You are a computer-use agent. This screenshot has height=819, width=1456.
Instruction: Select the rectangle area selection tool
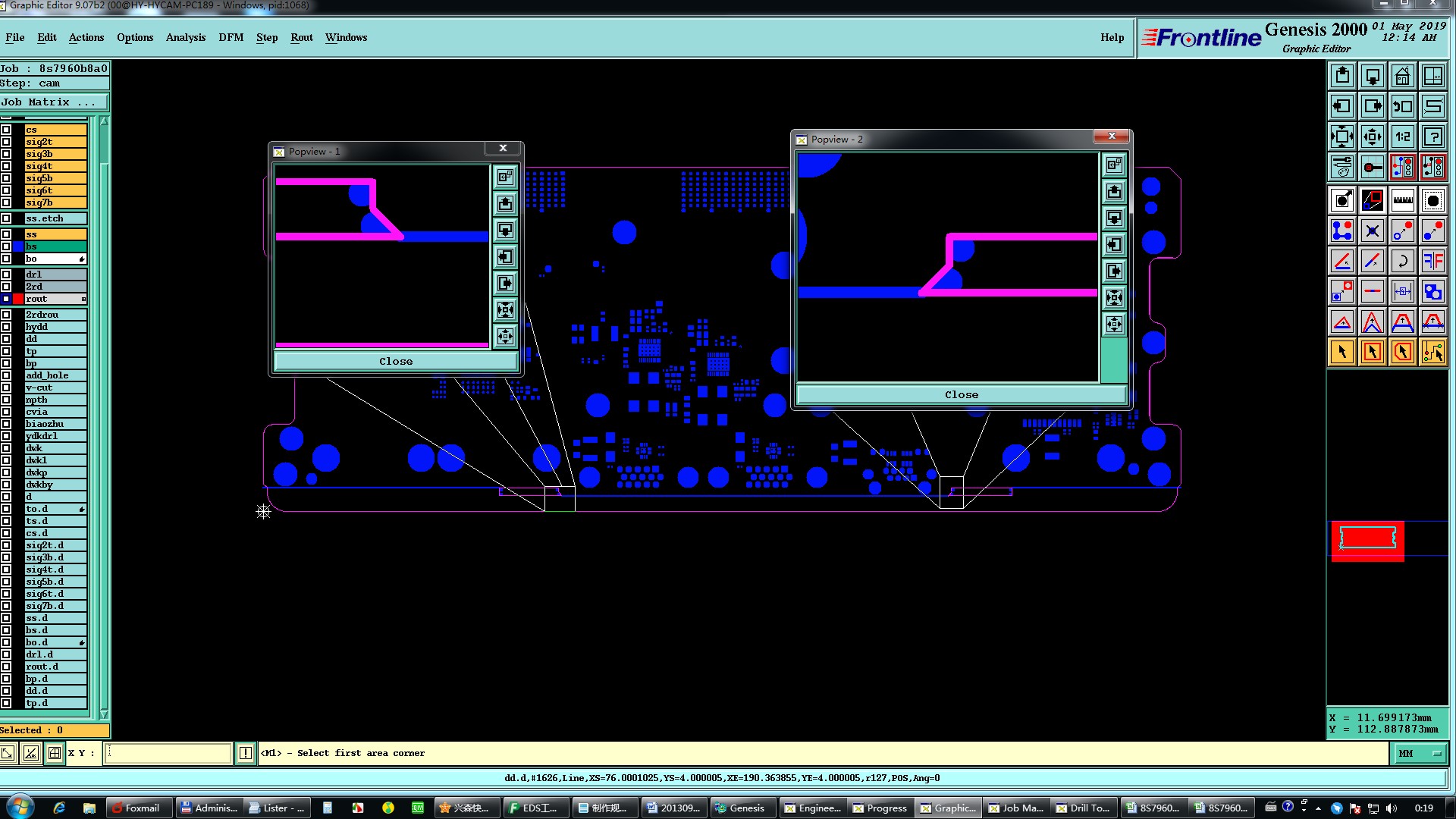[x=1373, y=352]
